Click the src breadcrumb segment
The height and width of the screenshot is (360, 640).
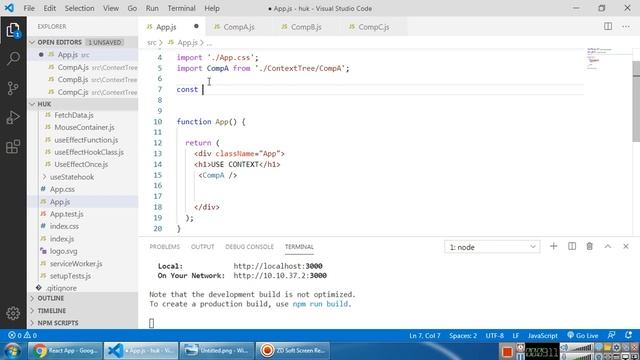pos(151,42)
